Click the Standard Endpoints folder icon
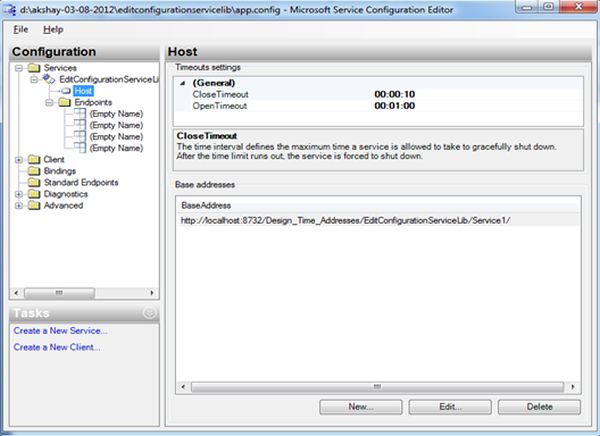The image size is (600, 436). (x=34, y=182)
